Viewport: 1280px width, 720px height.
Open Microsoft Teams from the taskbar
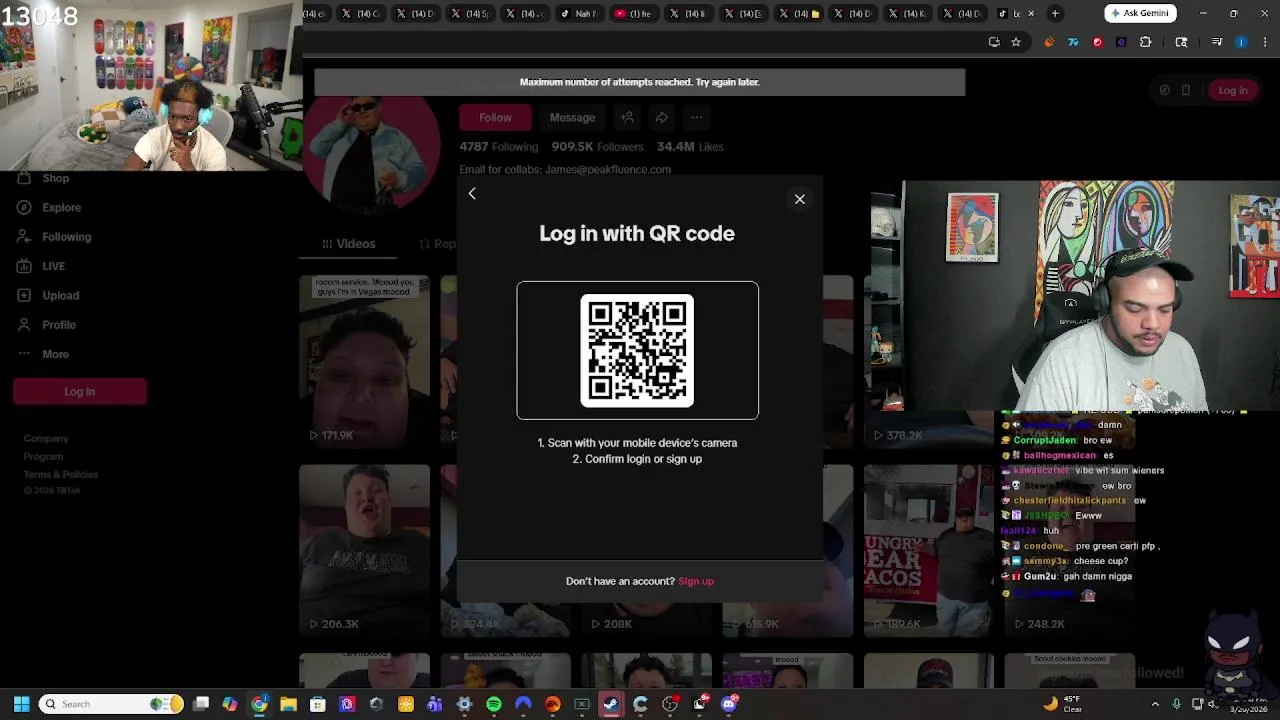coord(435,704)
